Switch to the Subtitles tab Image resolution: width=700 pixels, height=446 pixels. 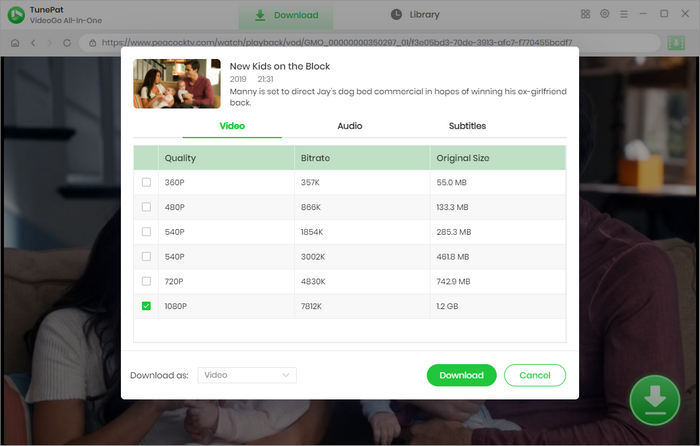(467, 126)
